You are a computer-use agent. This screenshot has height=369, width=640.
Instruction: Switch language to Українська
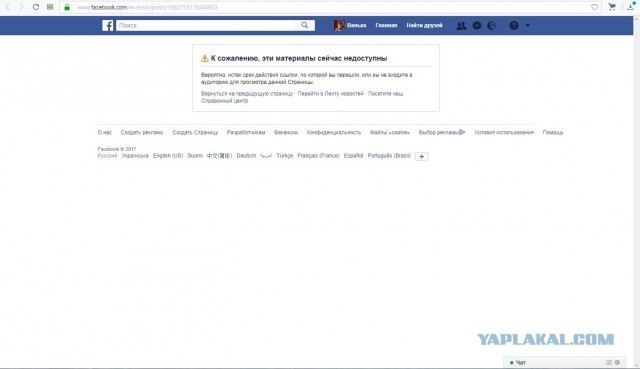point(135,156)
